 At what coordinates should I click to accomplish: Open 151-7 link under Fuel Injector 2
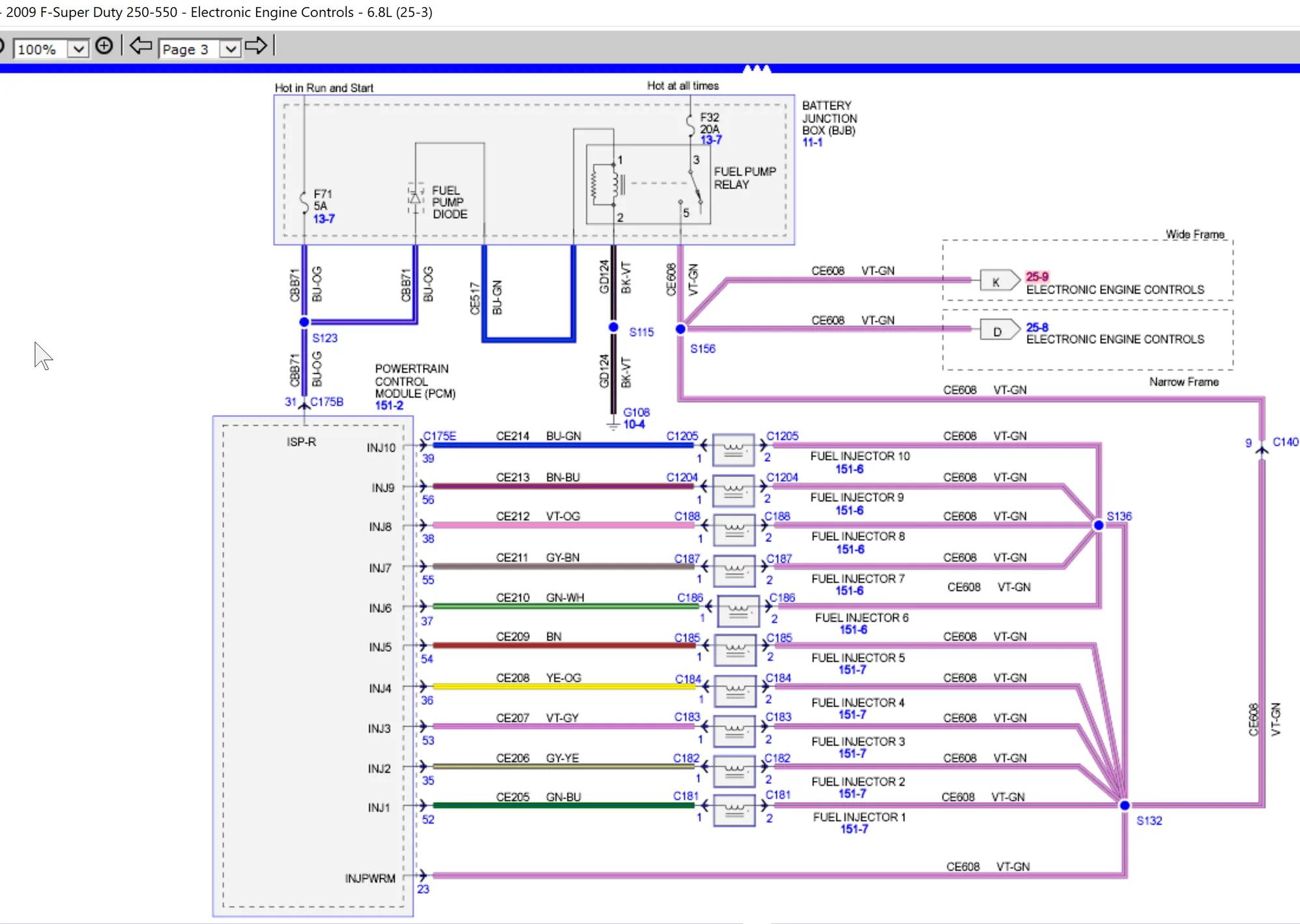point(852,794)
